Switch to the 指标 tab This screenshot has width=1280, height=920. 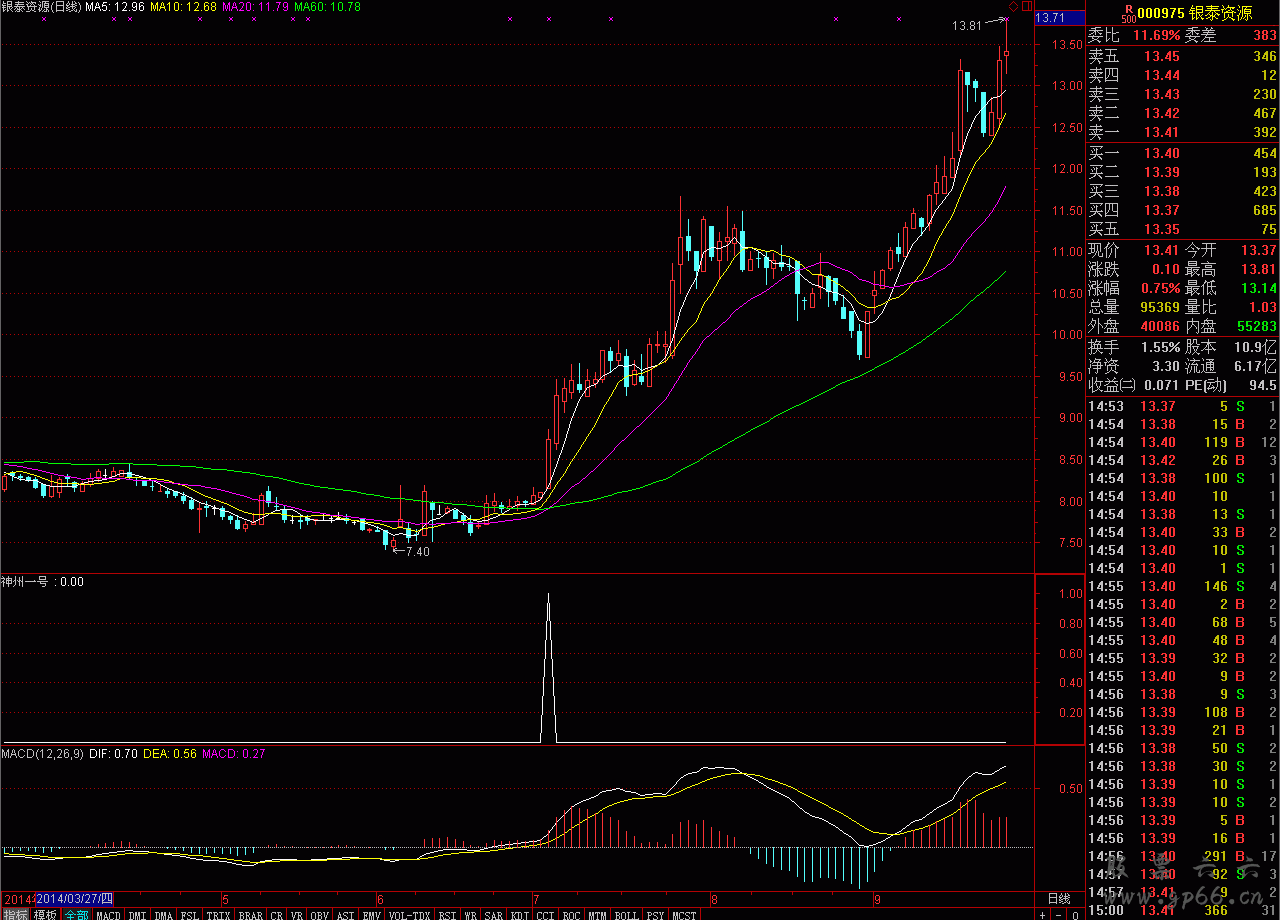(x=15, y=914)
